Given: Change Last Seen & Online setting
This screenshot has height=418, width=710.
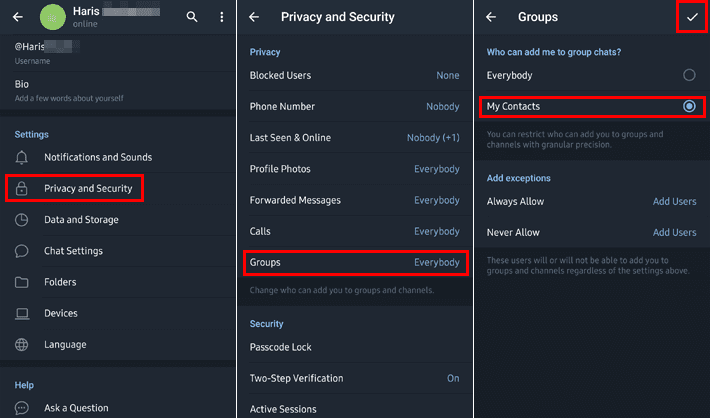Looking at the screenshot, I should coord(355,138).
